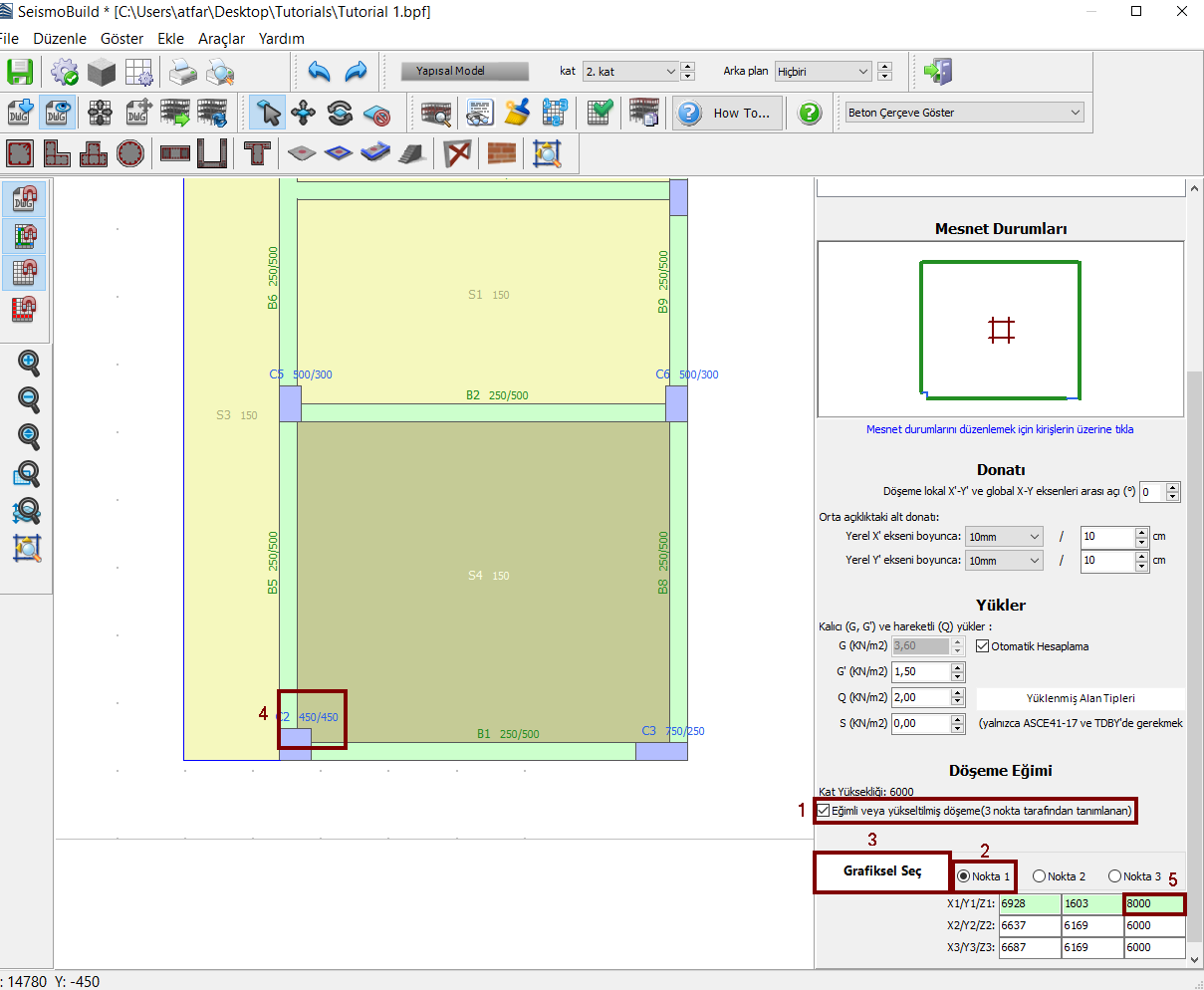Click the Grafiksel Seç button
Image resolution: width=1204 pixels, height=990 pixels.
pyautogui.click(x=882, y=871)
